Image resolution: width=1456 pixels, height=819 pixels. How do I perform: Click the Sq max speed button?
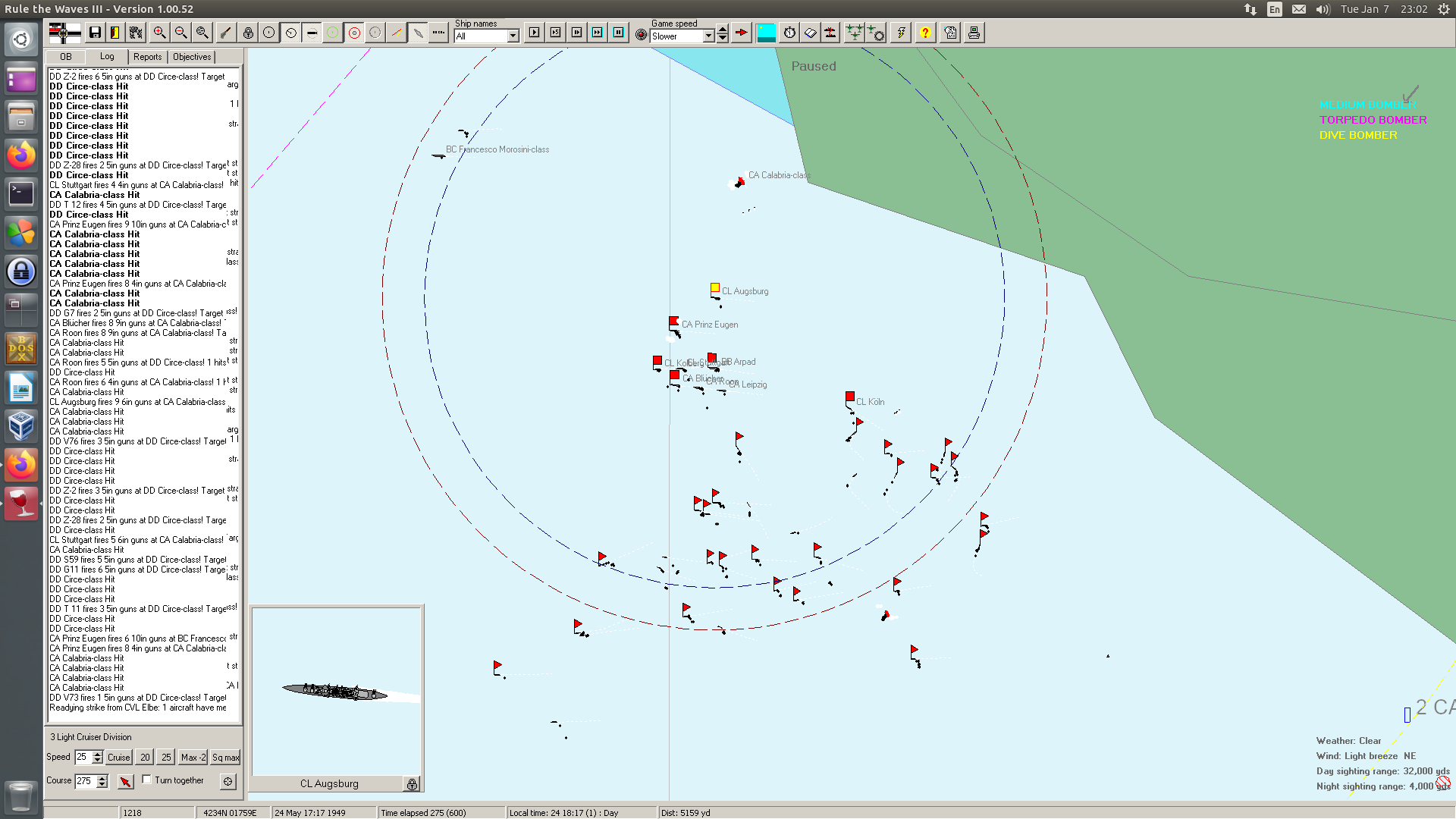[x=226, y=757]
